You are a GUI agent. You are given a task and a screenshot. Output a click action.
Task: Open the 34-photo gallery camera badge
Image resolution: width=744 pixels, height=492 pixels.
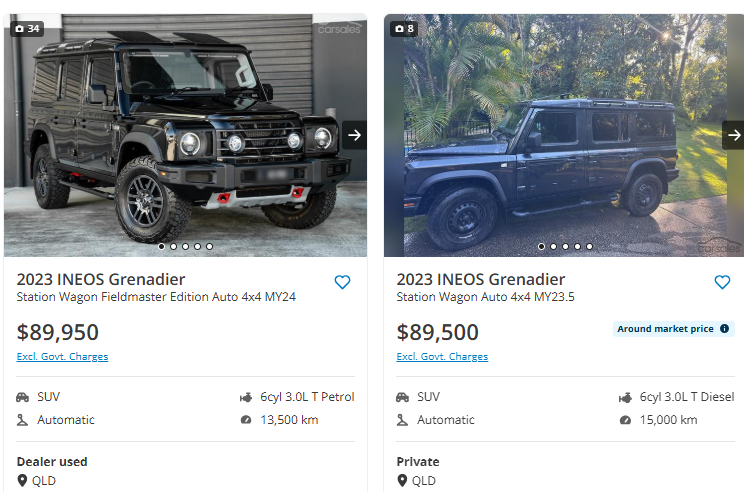pos(27,28)
